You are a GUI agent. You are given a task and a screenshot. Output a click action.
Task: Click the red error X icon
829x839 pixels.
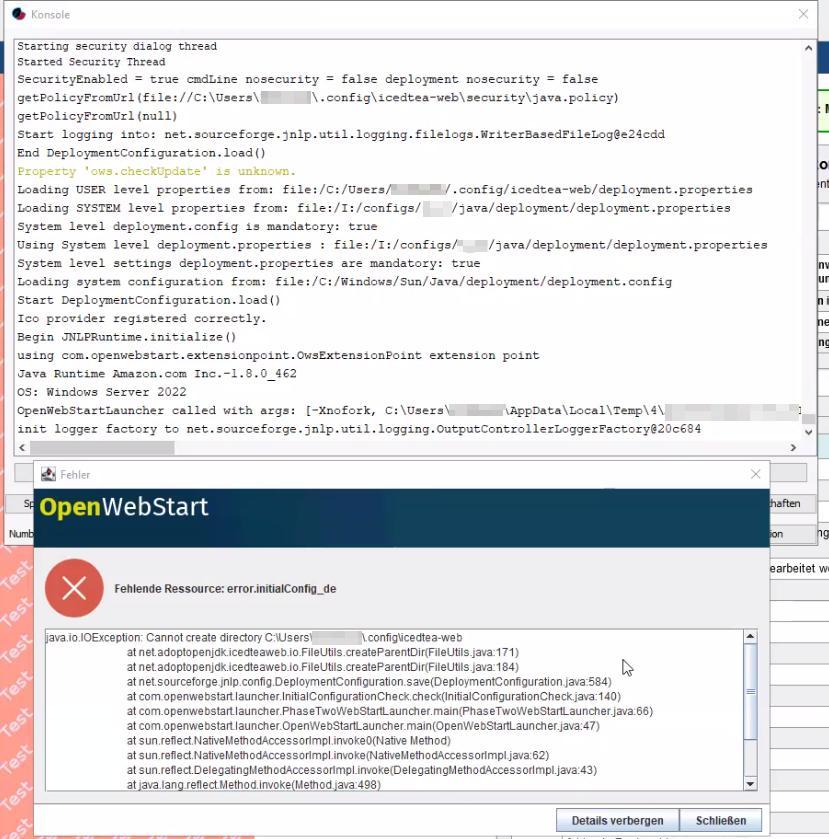coord(74,588)
